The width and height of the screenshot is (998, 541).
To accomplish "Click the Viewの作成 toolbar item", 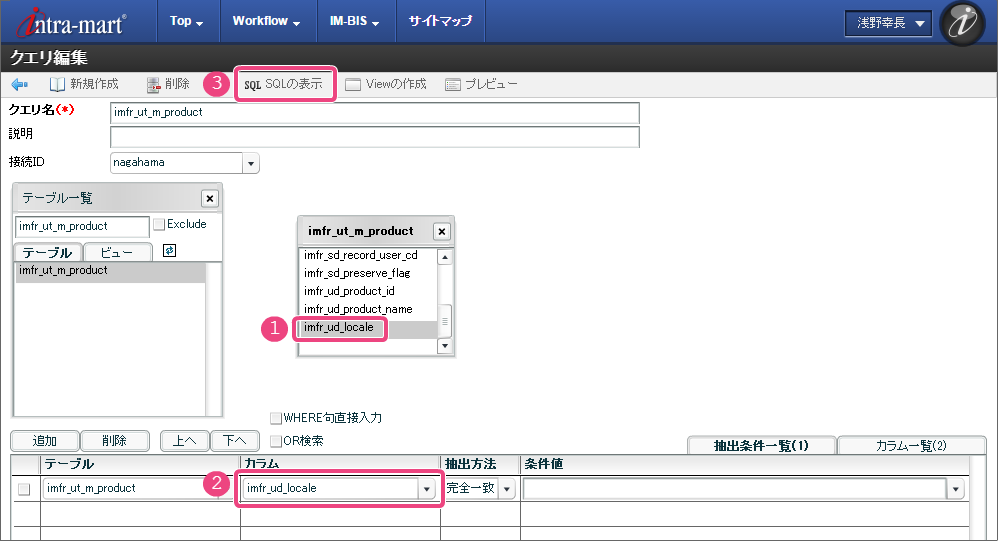I will 386,84.
